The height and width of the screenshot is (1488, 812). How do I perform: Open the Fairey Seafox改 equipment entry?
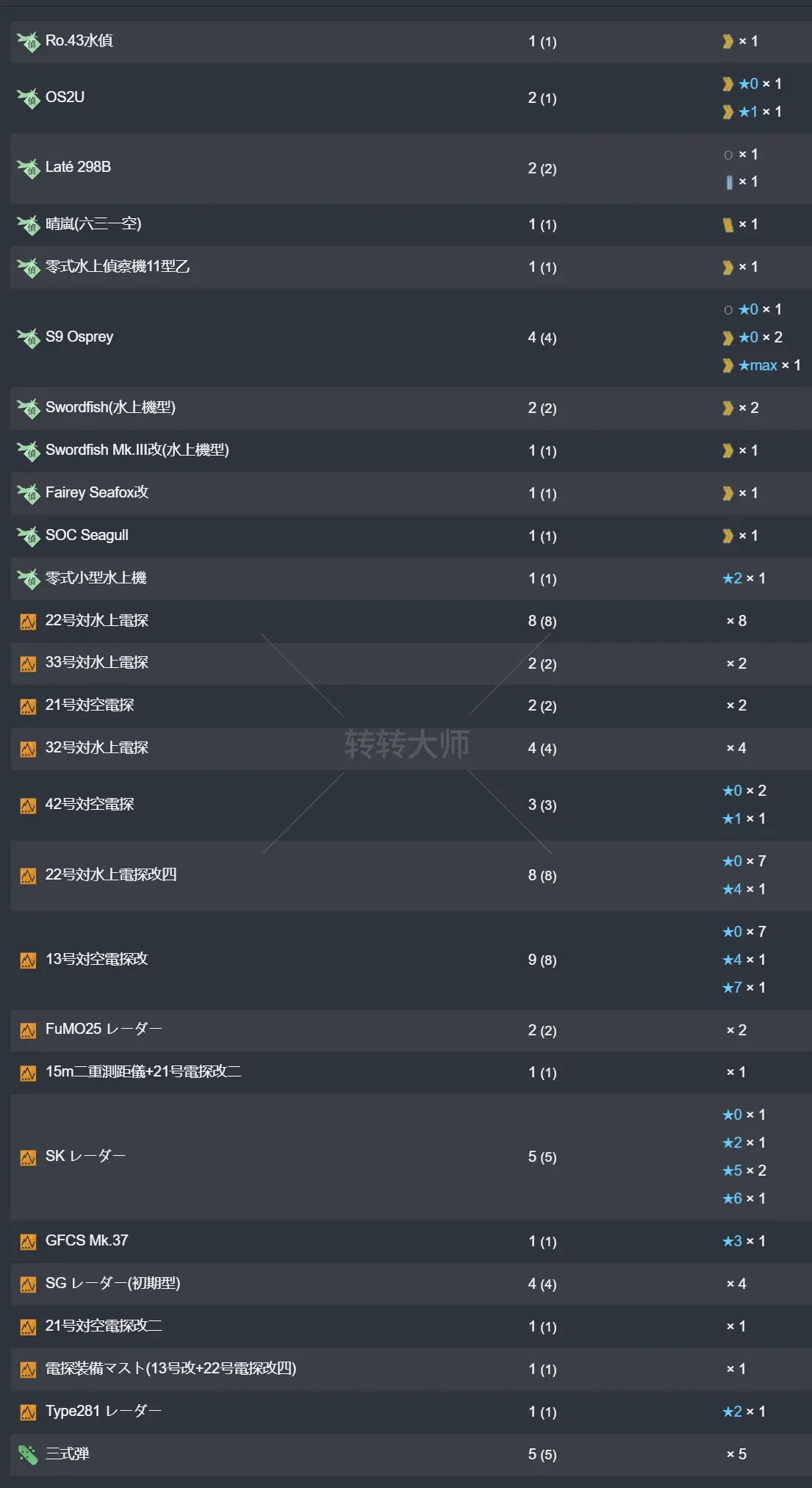tap(96, 492)
